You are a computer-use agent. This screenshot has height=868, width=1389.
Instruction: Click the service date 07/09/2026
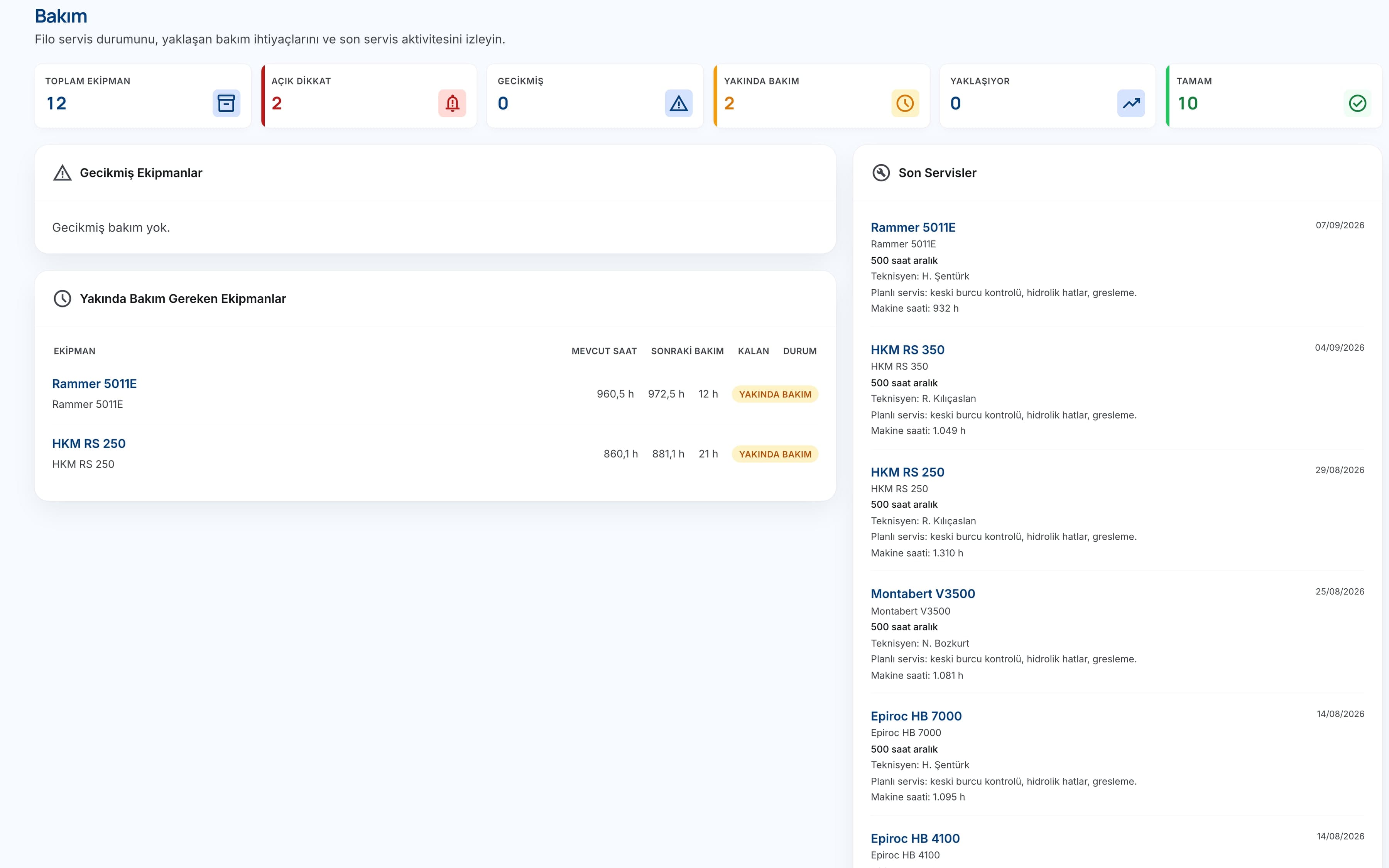1340,225
